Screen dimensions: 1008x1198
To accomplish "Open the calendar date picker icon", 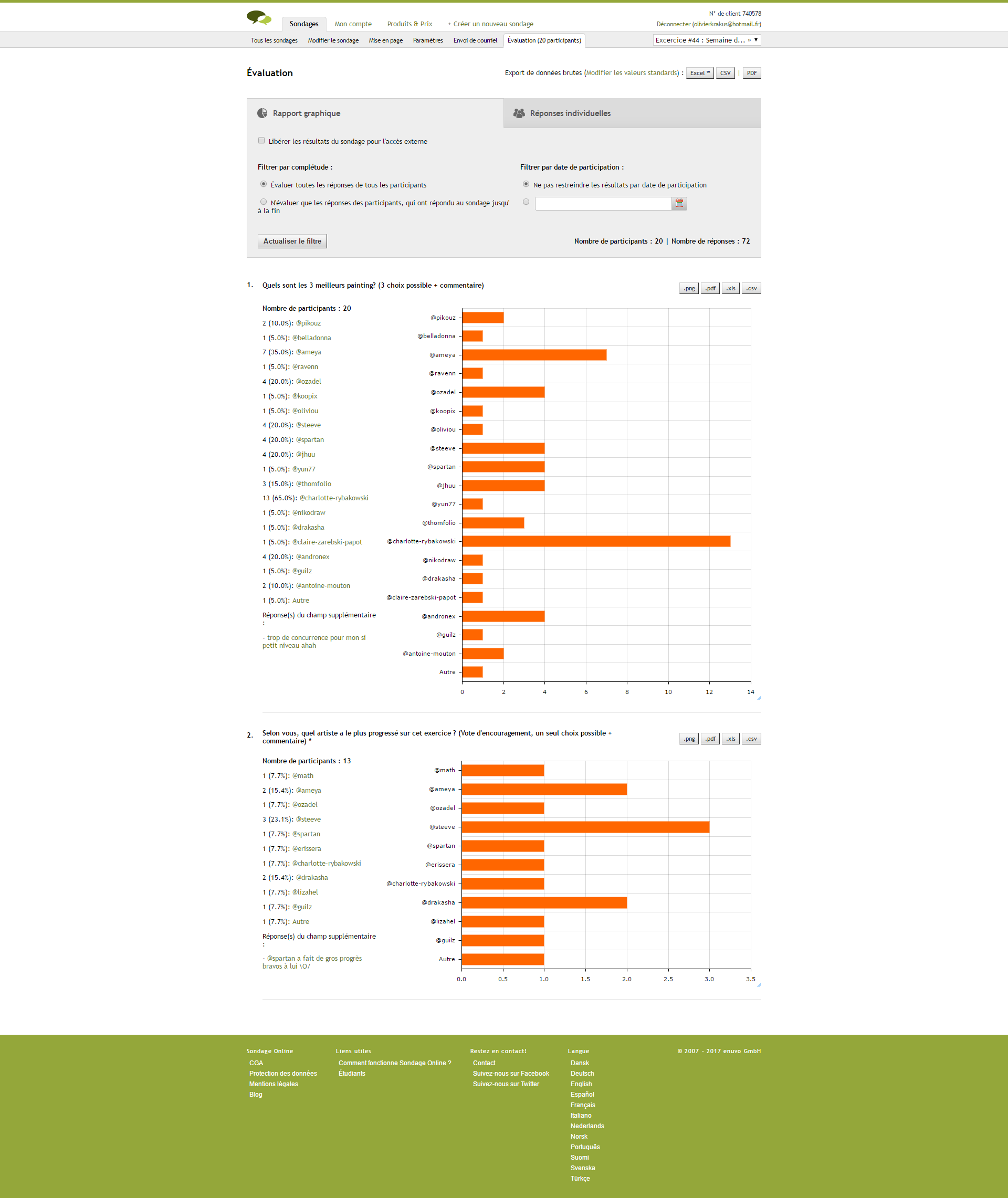I will pos(679,203).
